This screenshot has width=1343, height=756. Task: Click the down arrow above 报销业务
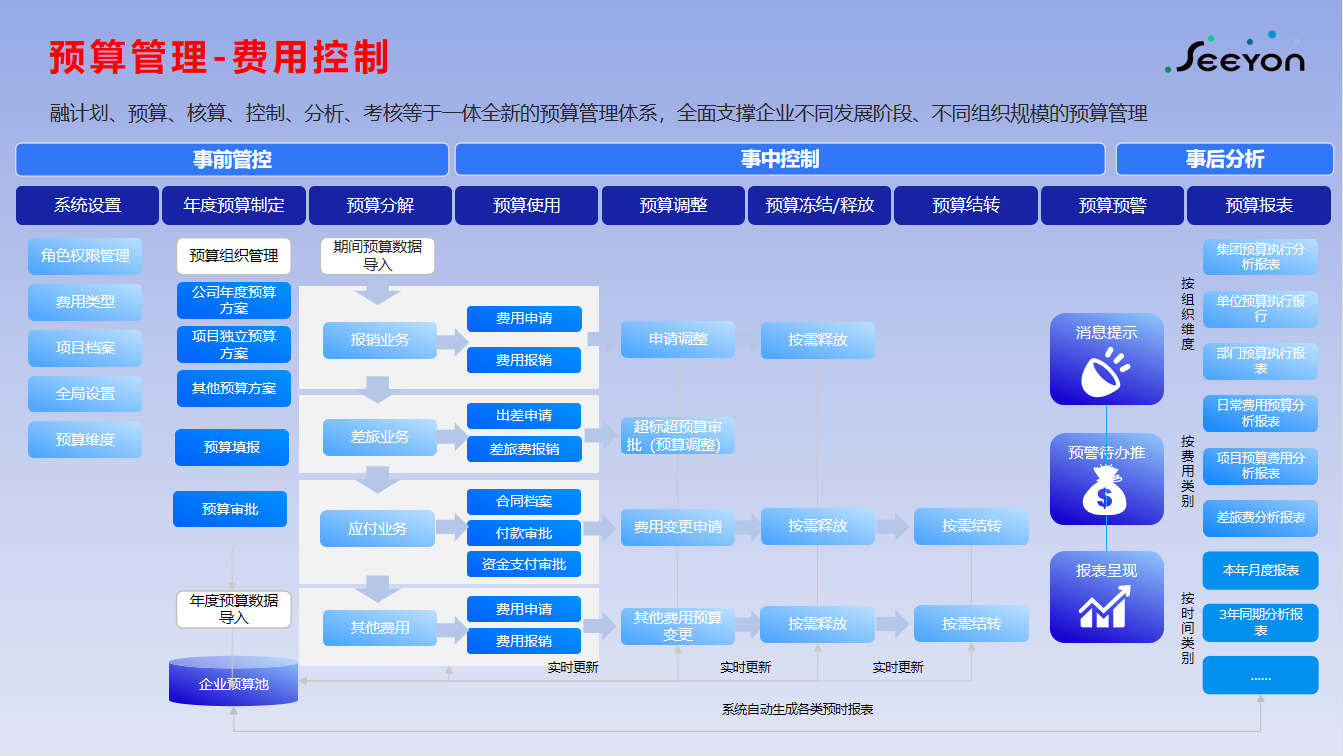tap(378, 294)
